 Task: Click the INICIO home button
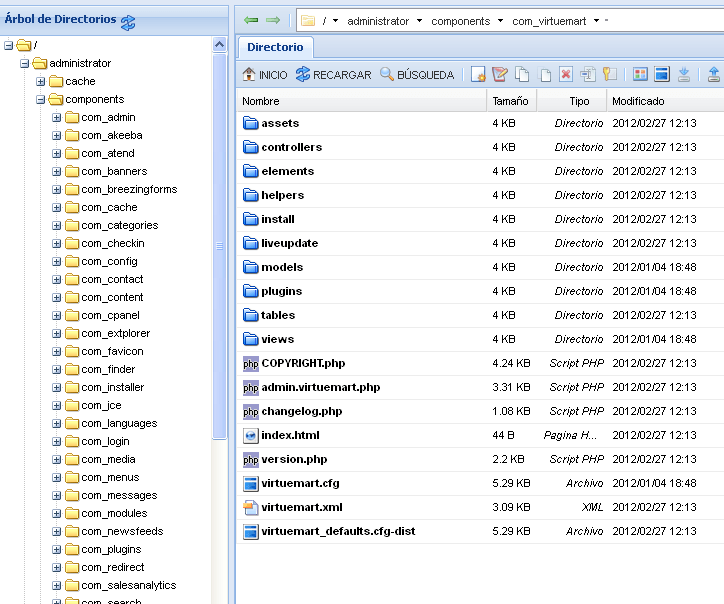(x=265, y=74)
